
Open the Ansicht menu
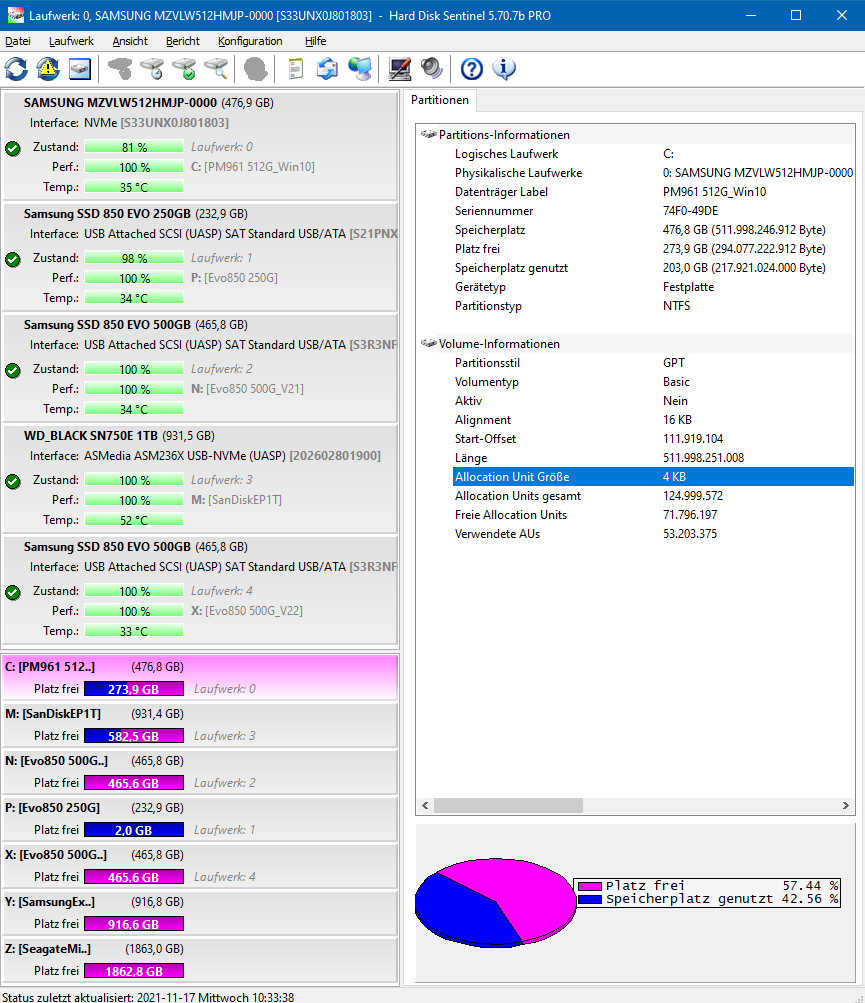click(130, 41)
